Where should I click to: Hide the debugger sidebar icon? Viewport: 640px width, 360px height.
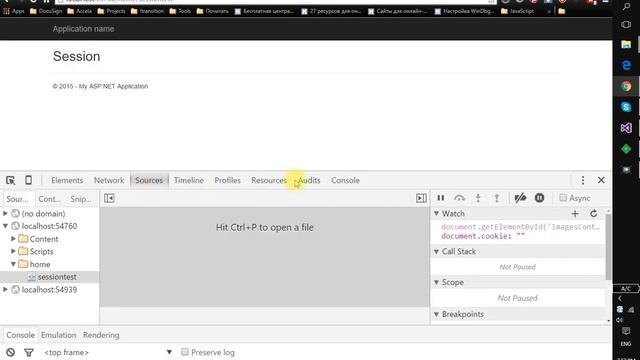click(421, 198)
